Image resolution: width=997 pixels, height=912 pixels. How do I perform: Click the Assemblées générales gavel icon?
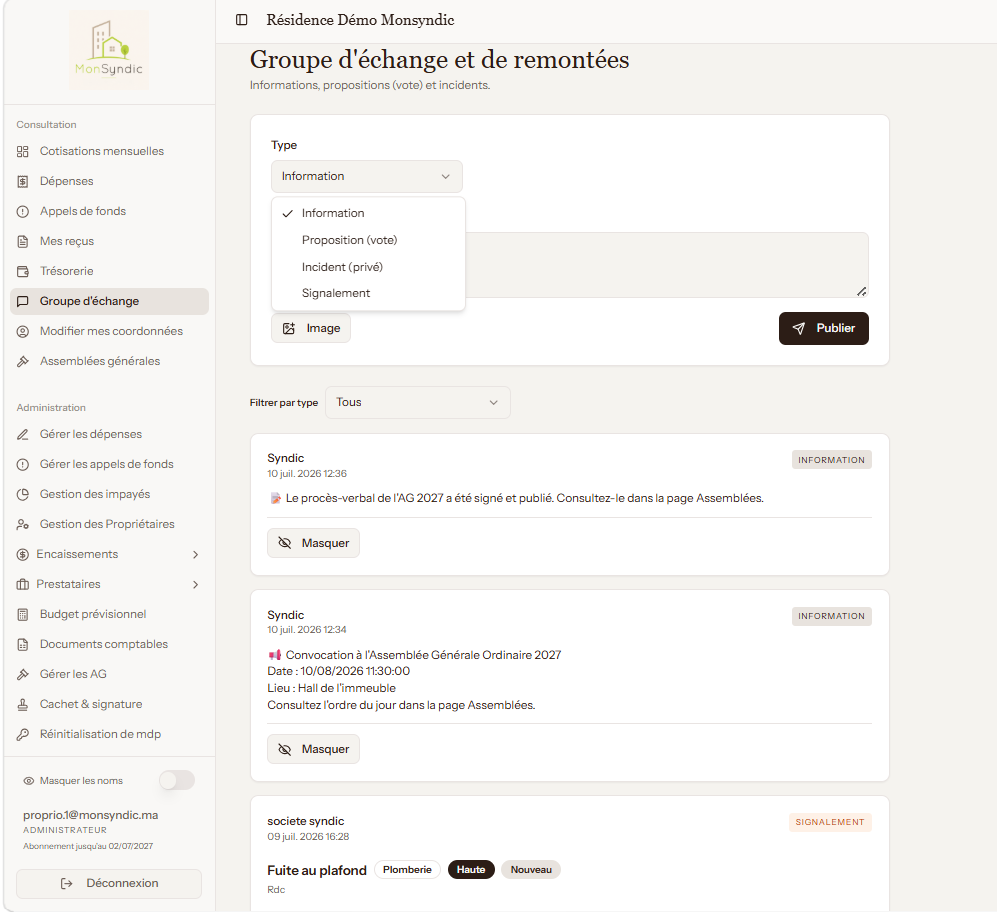(x=23, y=361)
